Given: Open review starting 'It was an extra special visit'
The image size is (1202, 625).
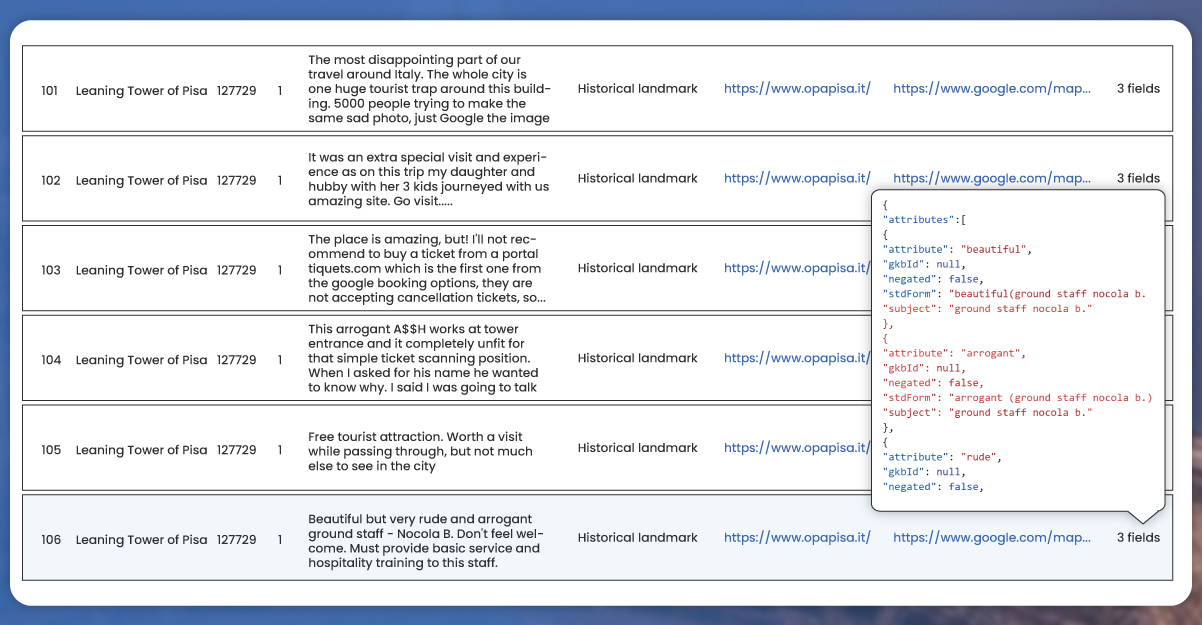Looking at the screenshot, I should (429, 179).
